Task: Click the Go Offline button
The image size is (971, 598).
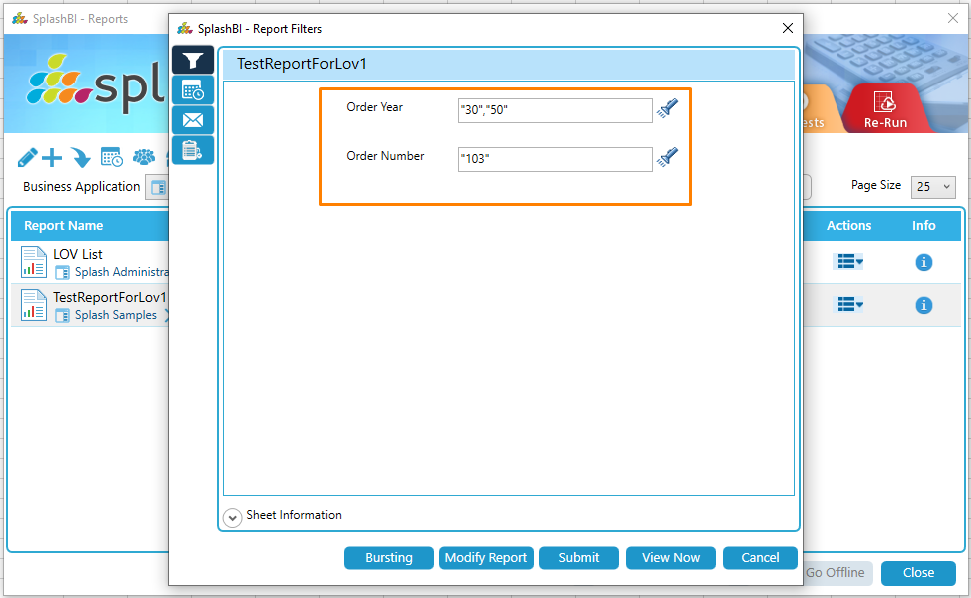Action: tap(836, 573)
